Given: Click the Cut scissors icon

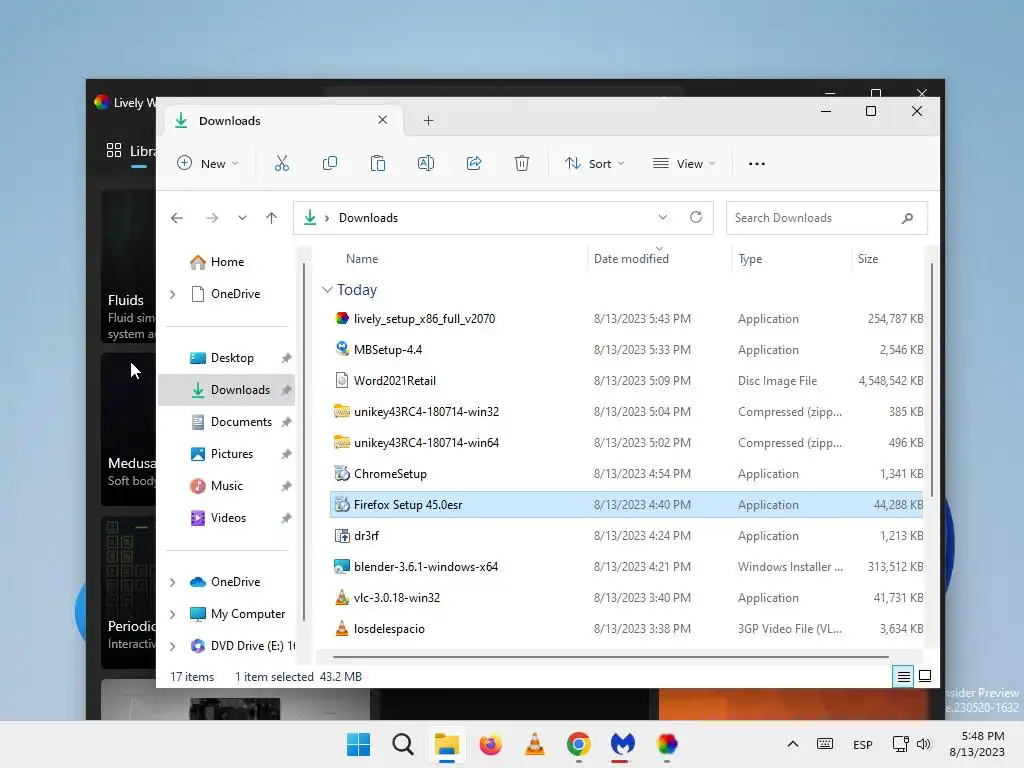Looking at the screenshot, I should coord(281,163).
